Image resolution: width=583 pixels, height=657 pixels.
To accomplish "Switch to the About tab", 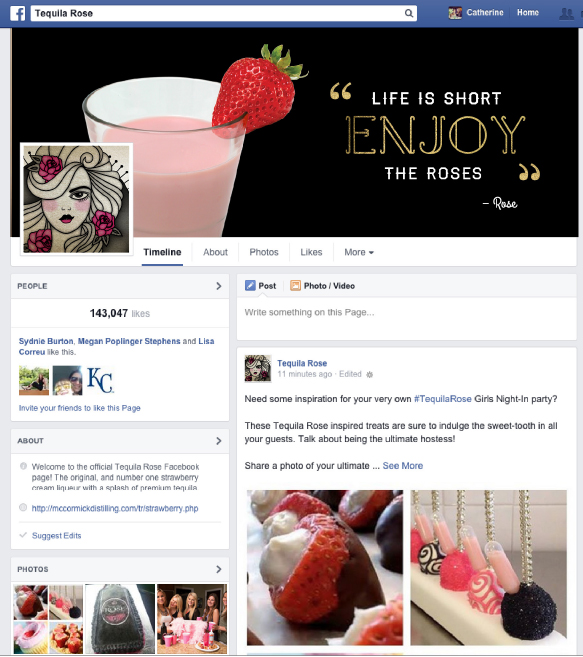I will point(215,252).
